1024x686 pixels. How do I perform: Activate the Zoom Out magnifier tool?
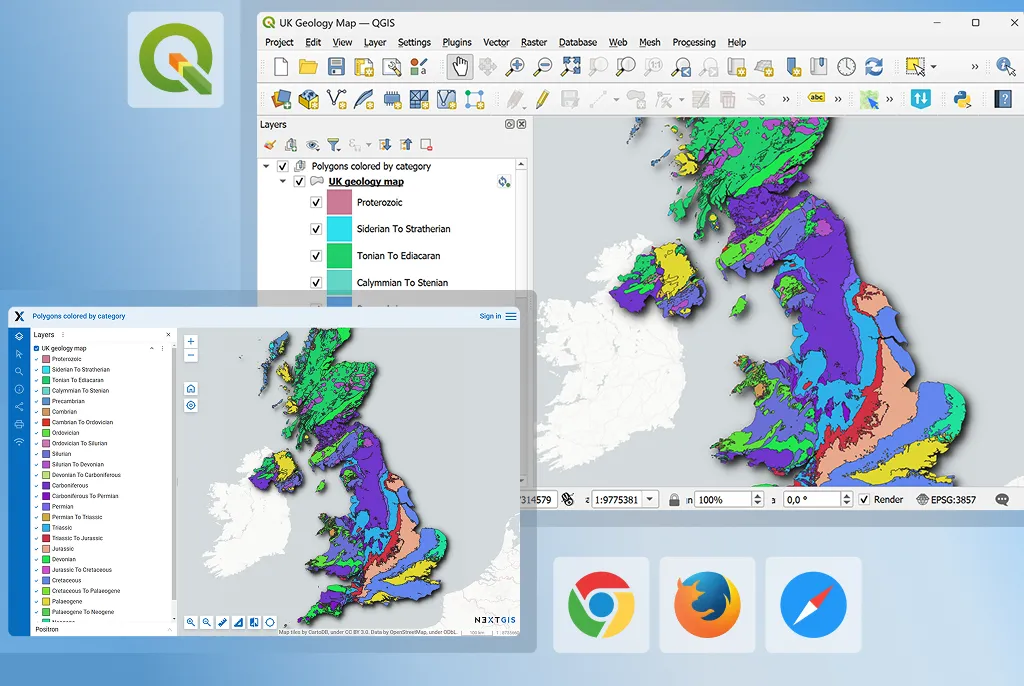[543, 67]
